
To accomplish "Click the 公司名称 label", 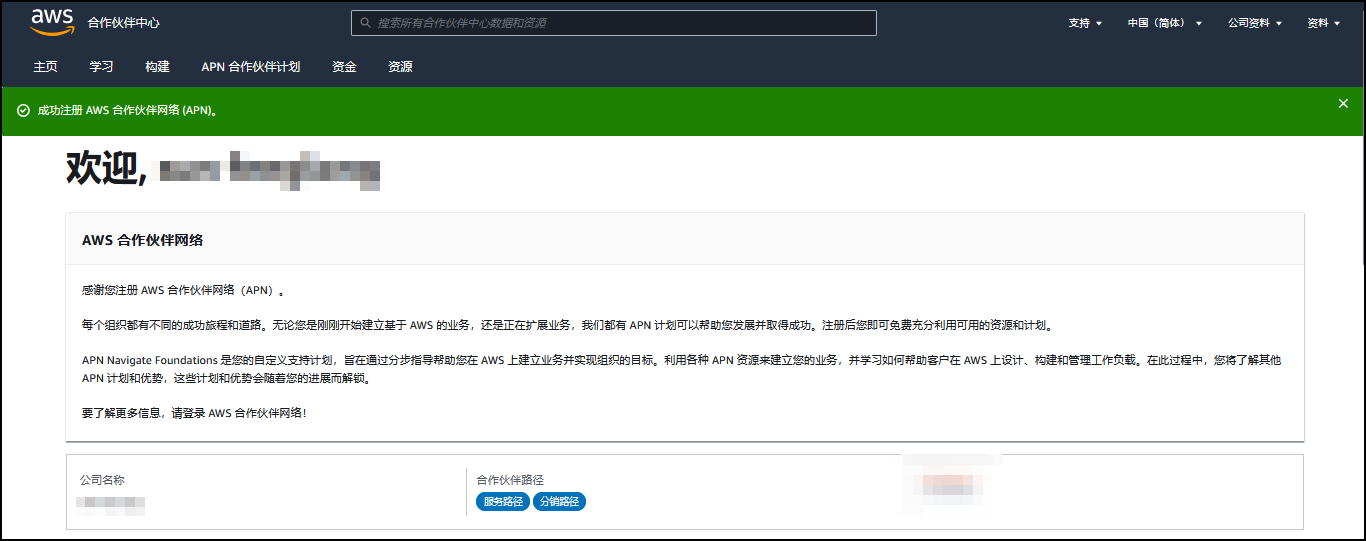I will click(x=103, y=481).
